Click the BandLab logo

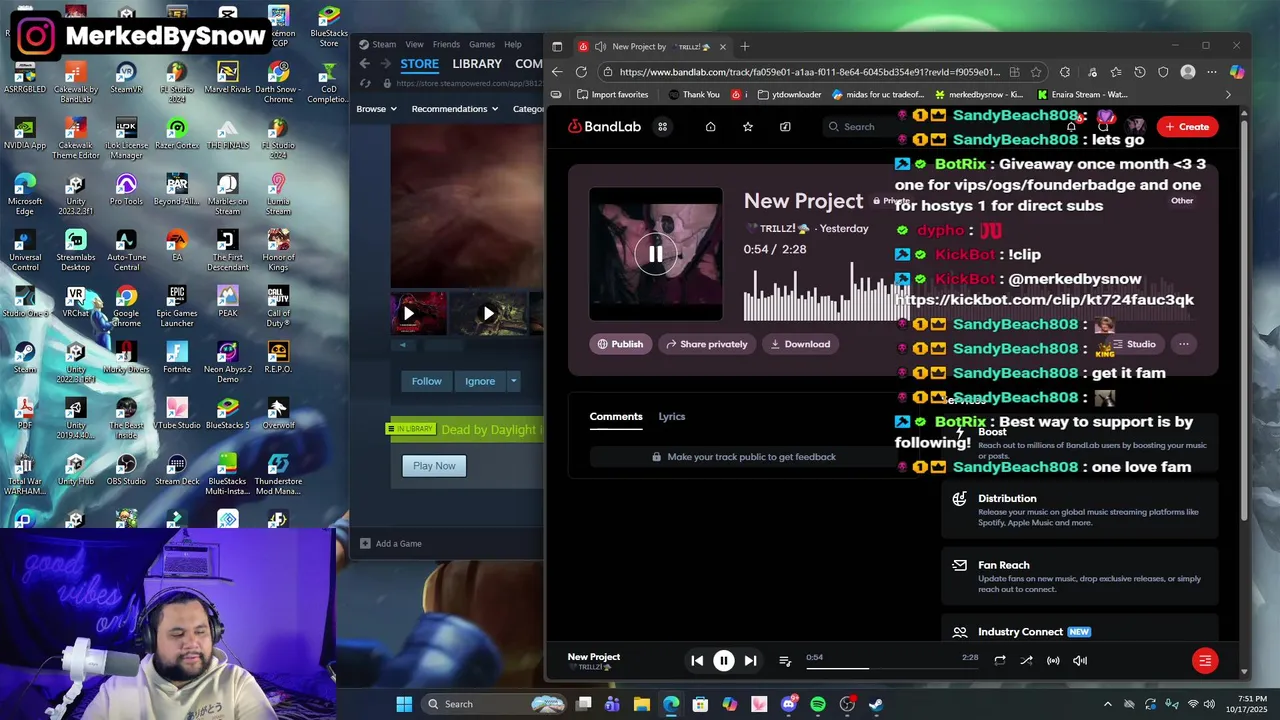coord(604,127)
